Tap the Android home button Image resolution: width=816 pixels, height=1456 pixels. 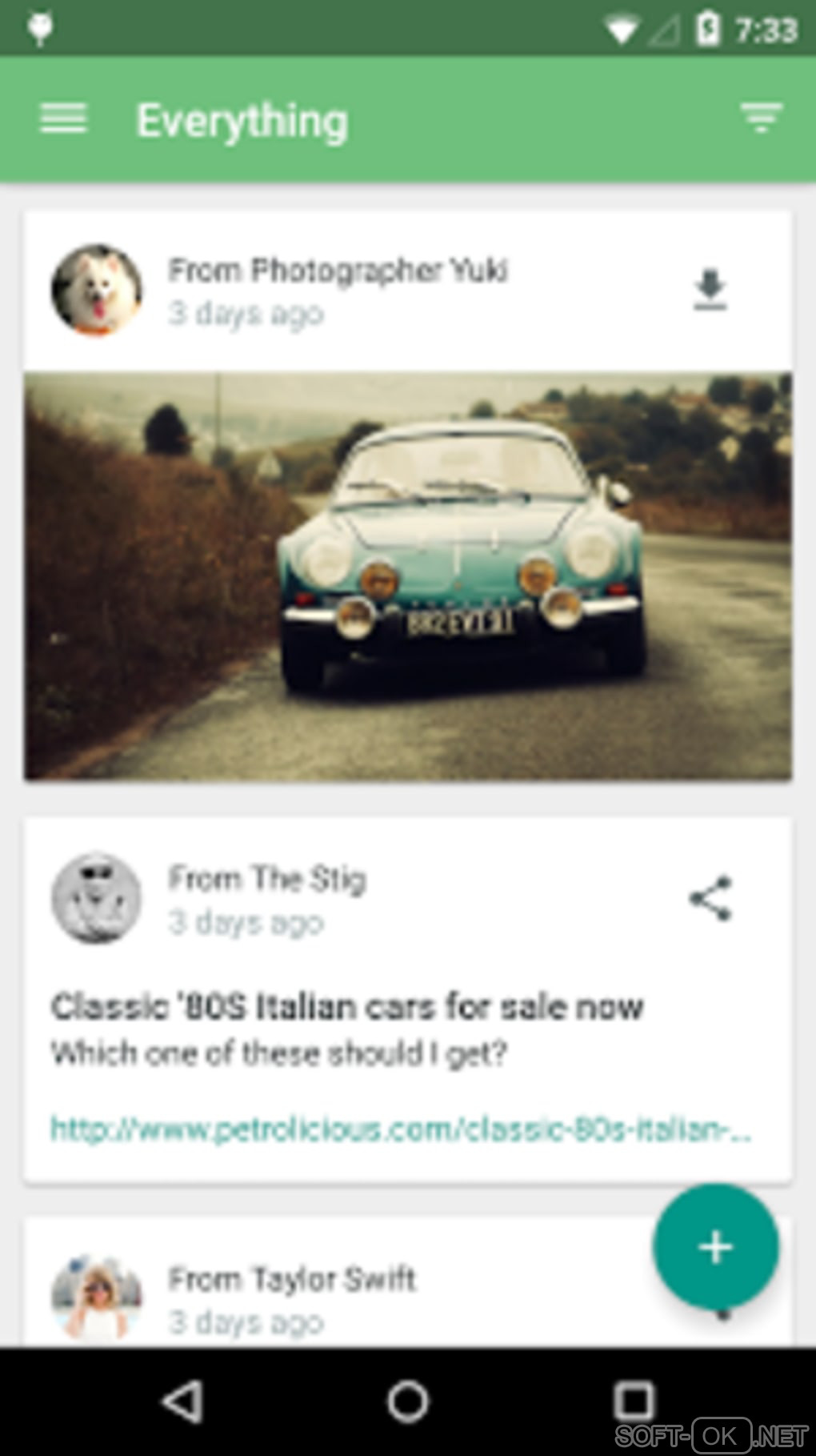point(408,1402)
